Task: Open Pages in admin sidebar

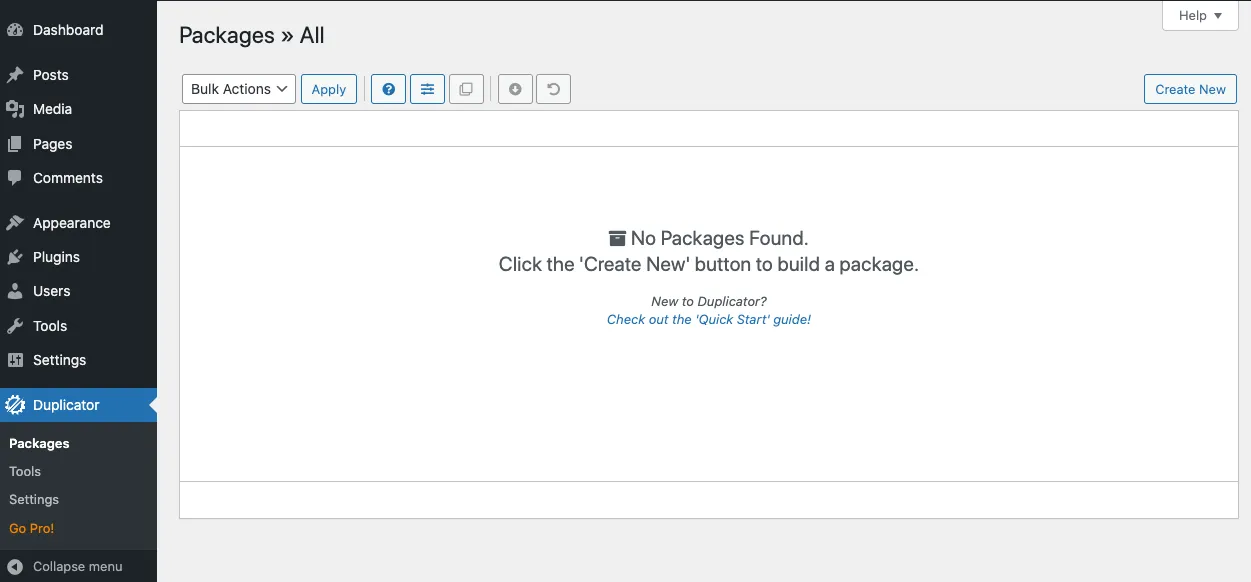Action: [78, 144]
